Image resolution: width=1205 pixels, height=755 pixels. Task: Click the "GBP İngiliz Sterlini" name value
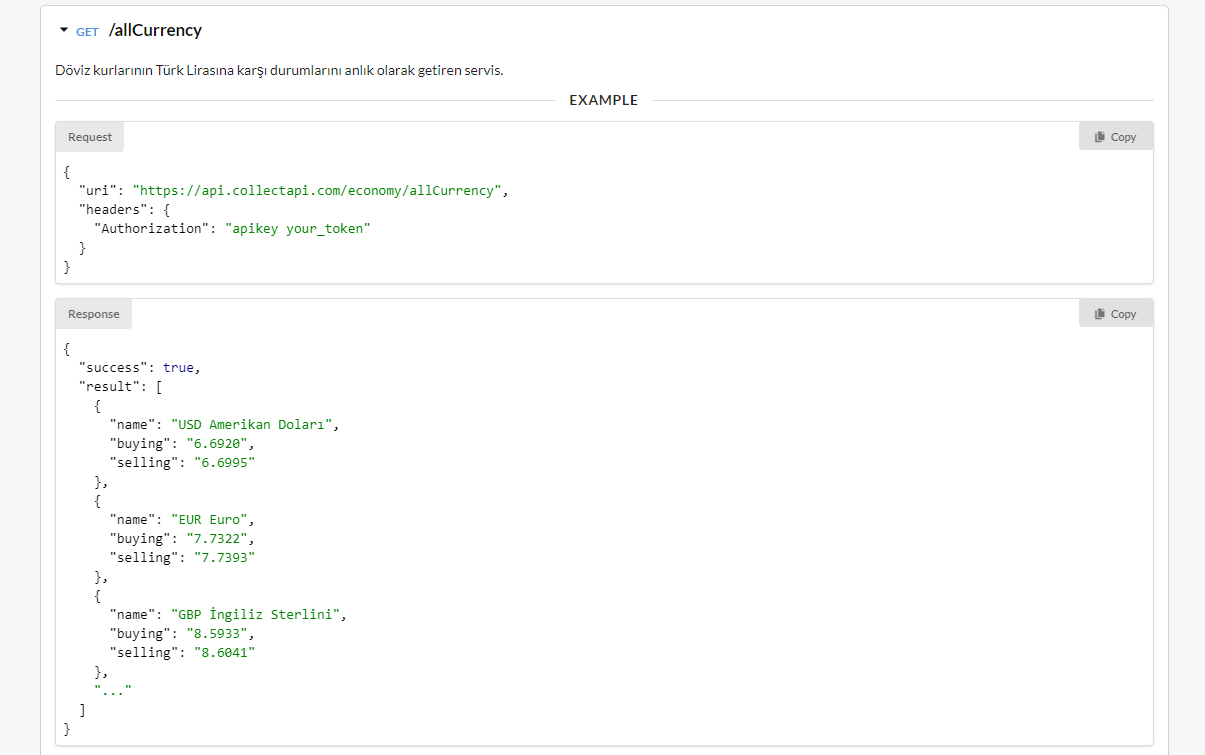tap(256, 614)
